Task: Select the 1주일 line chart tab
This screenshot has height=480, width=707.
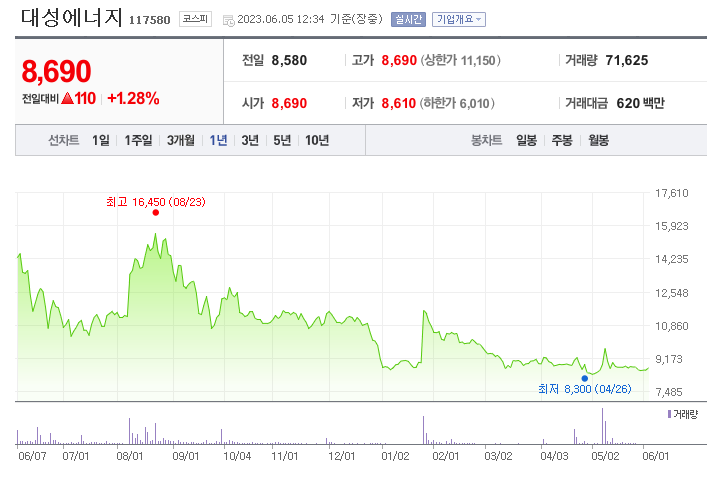Action: [138, 140]
